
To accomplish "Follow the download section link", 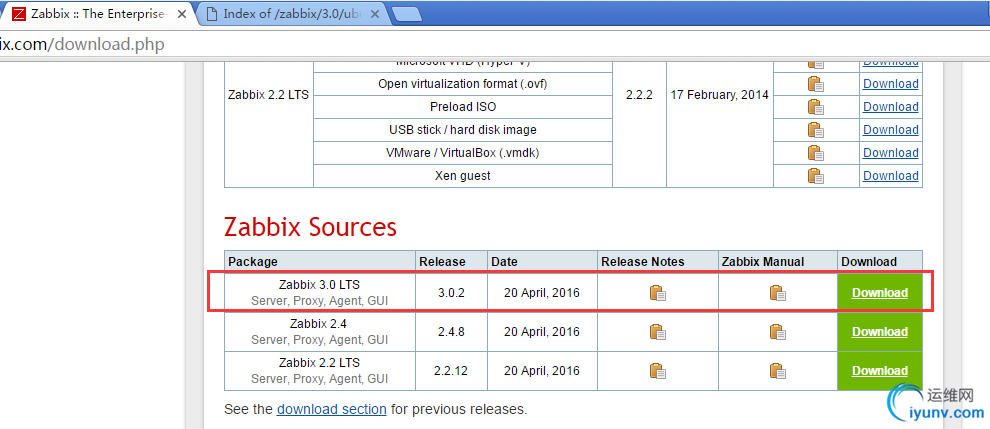I will tap(331, 409).
